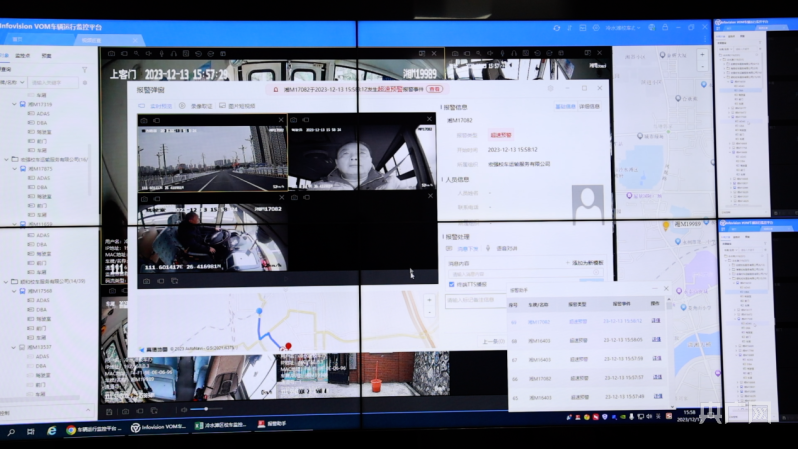Click the magnifier zoom icon in the top video toolbar
Image resolution: width=798 pixels, height=449 pixels.
tap(136, 53)
